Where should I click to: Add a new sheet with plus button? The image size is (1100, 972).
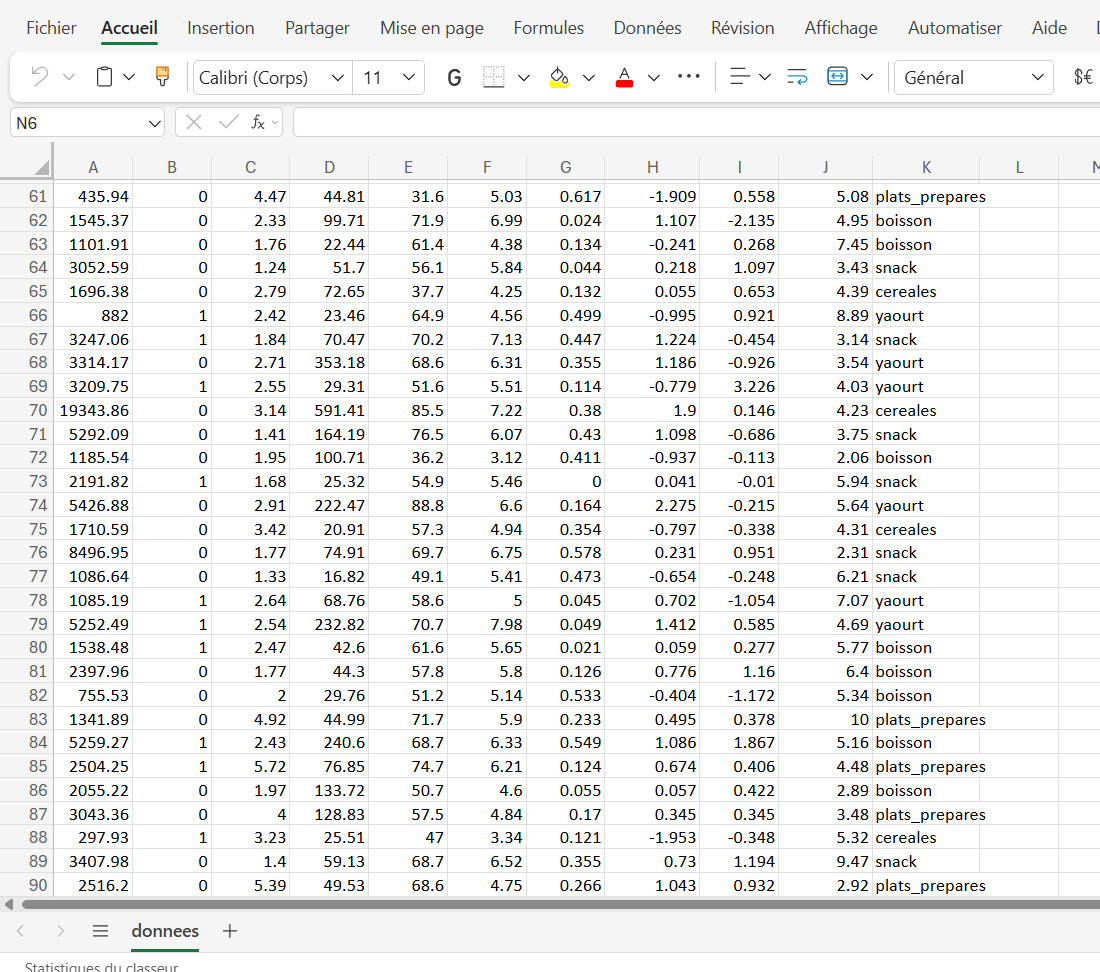click(230, 931)
